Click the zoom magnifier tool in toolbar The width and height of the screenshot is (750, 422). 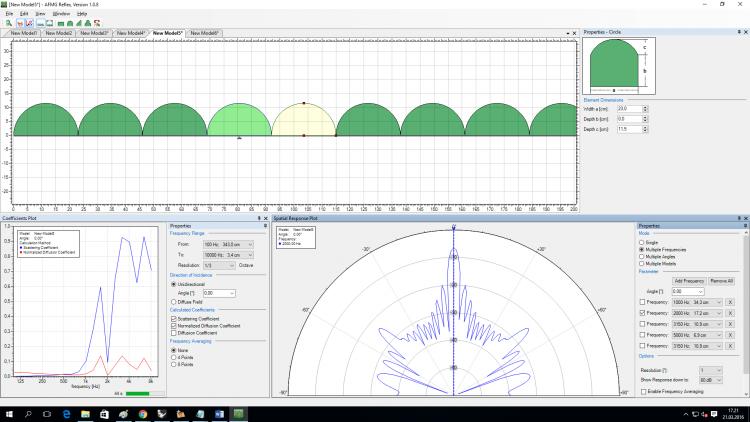pos(10,22)
